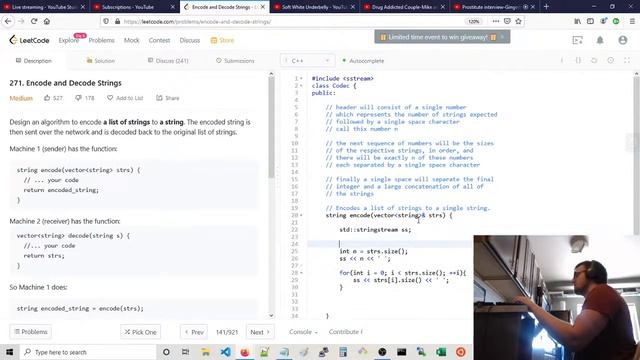Click the Medium difficulty label

[21, 98]
